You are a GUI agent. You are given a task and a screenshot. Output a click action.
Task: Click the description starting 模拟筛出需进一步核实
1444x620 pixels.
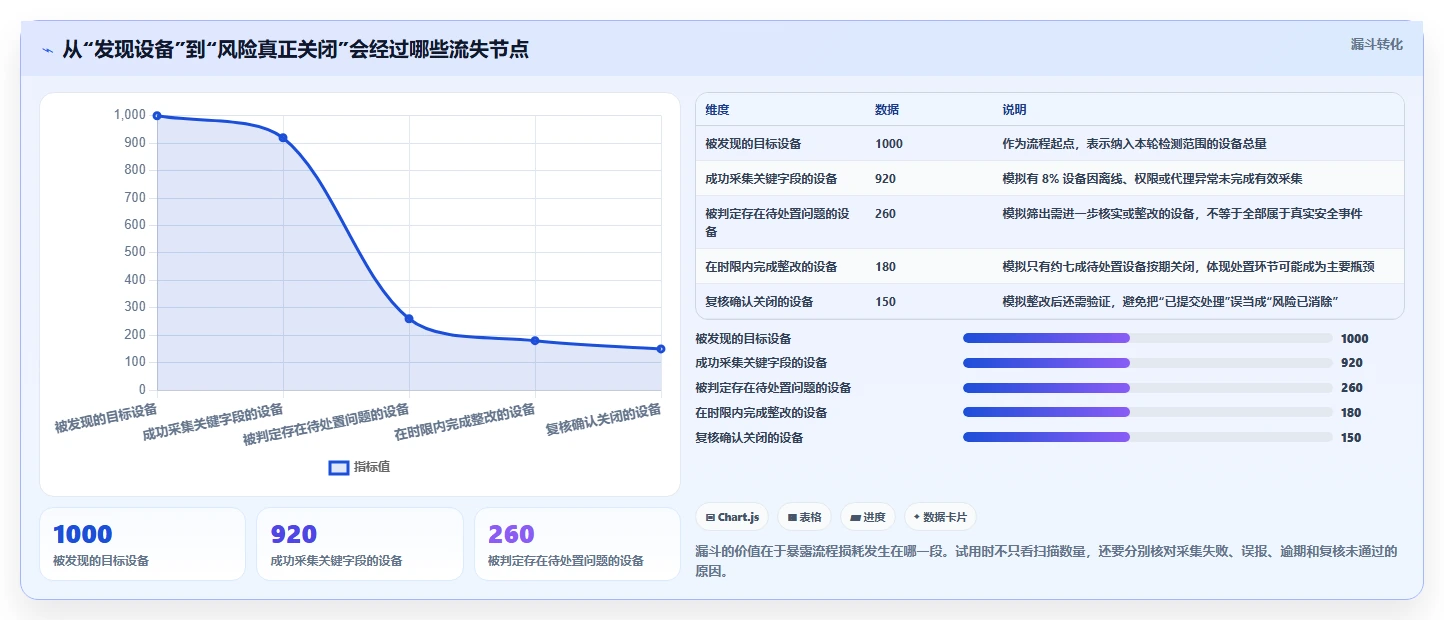(x=1183, y=214)
